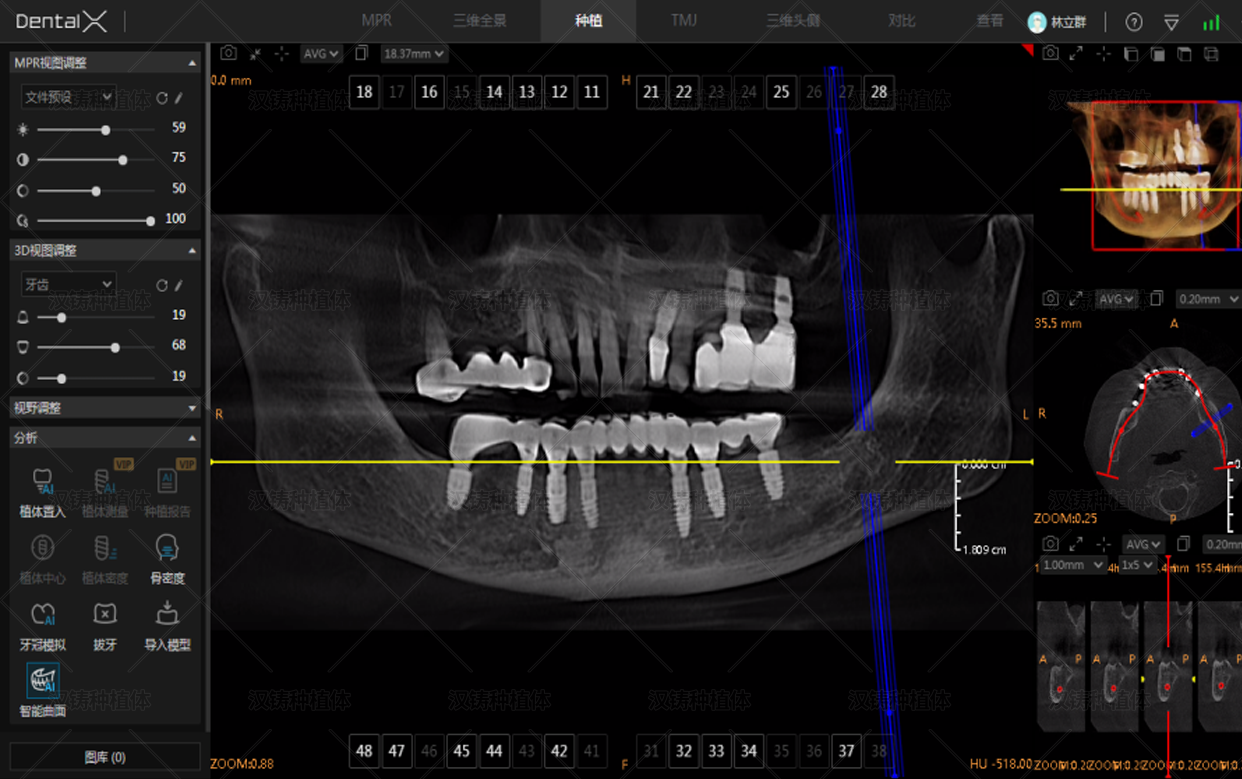Viewport: 1242px width, 779px height.
Task: Go to the 对比 comparison tab
Action: pos(902,21)
